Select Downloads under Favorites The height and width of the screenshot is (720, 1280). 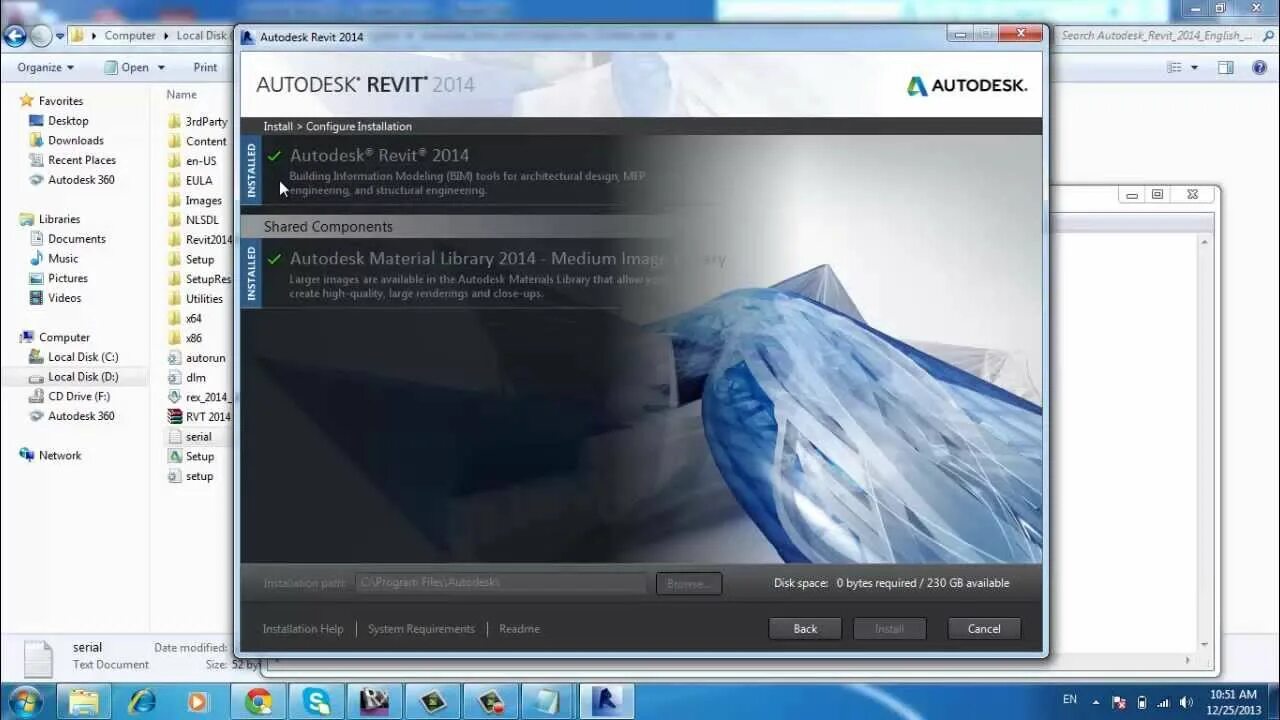click(x=75, y=141)
